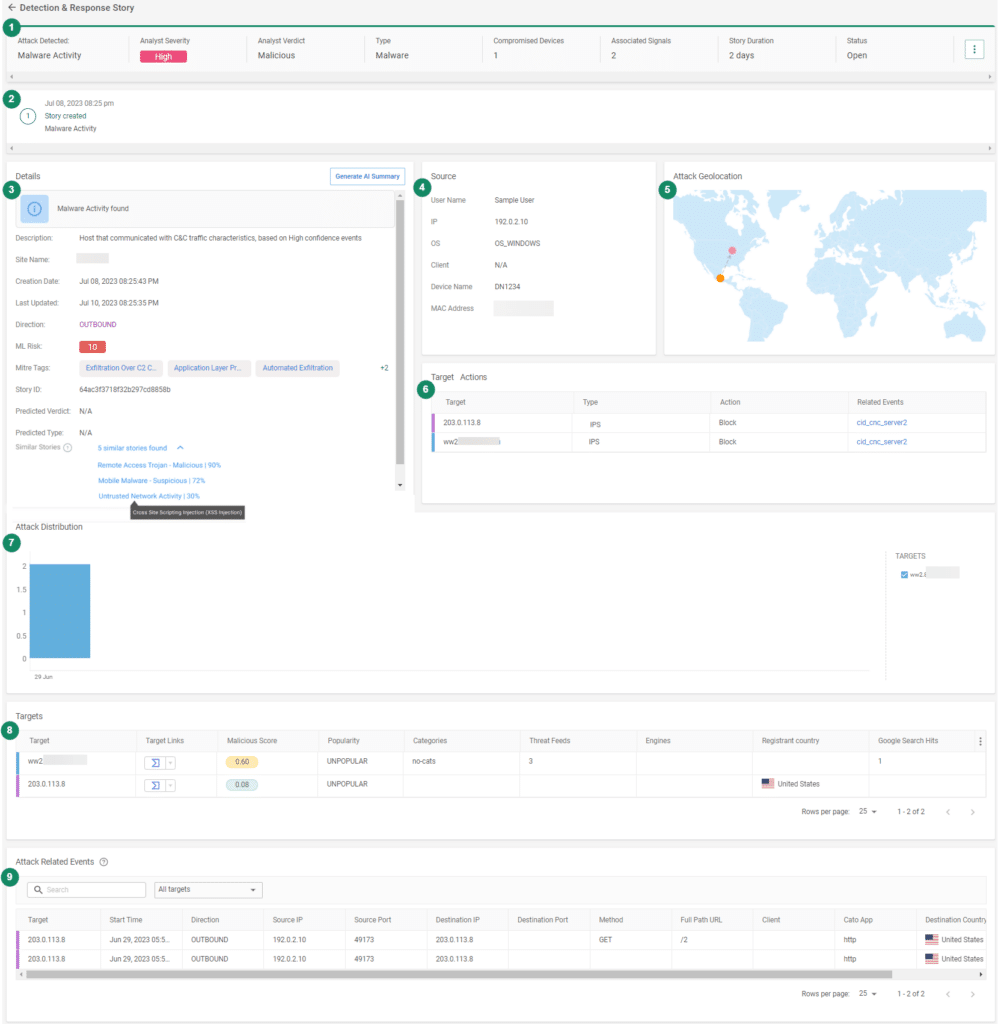Viewport: 998px width, 1024px height.
Task: Open the dropdown arrow beside the first Target Links button
Action: coord(170,764)
